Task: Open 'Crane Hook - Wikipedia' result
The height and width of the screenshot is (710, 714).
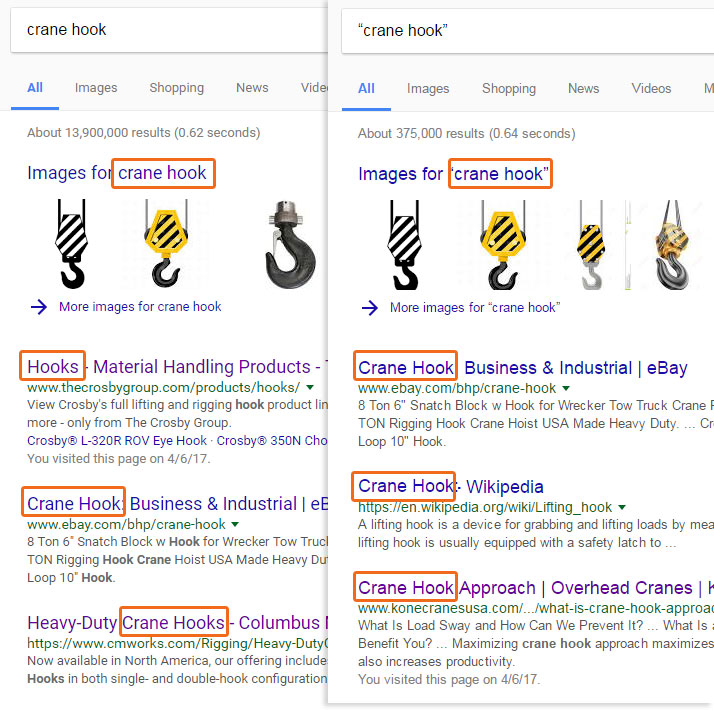Action: coord(451,486)
